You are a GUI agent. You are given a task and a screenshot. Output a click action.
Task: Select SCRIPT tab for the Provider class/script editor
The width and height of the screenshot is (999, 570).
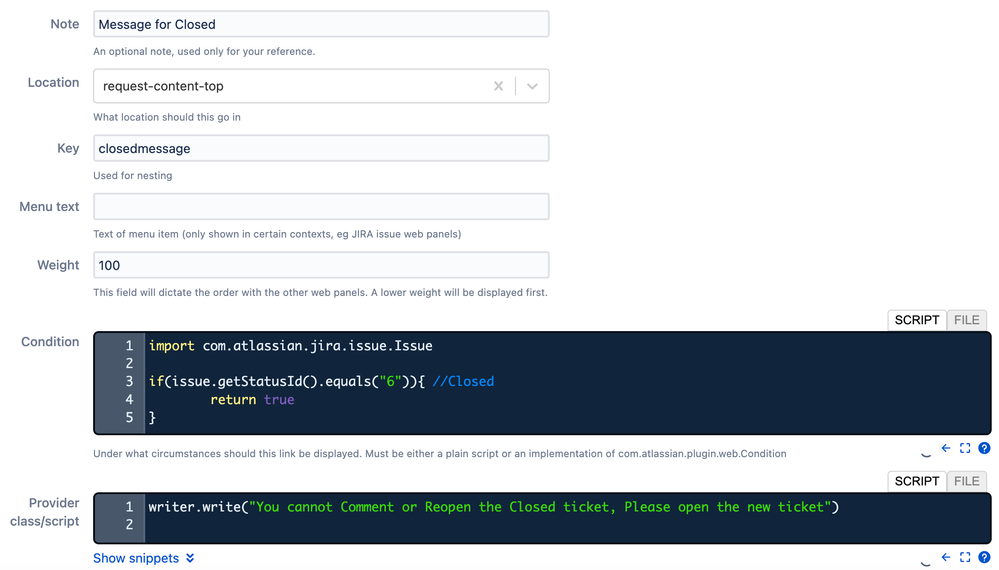tap(917, 481)
